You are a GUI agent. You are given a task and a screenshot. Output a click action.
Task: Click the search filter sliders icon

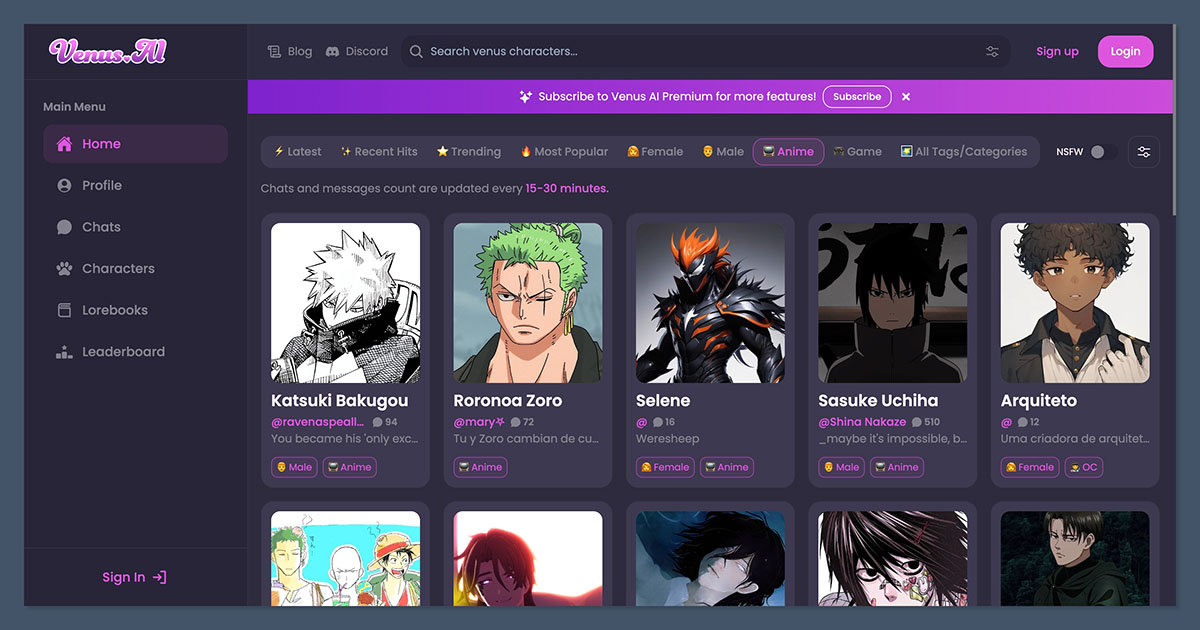point(992,52)
